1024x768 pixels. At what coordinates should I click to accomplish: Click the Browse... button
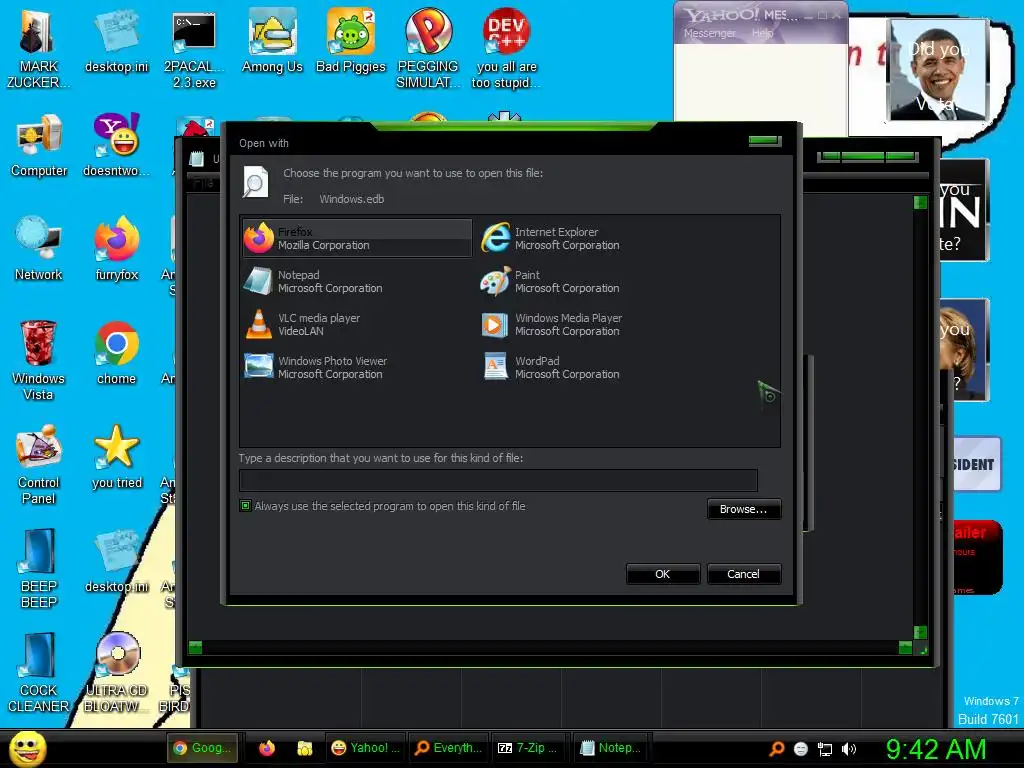click(743, 509)
